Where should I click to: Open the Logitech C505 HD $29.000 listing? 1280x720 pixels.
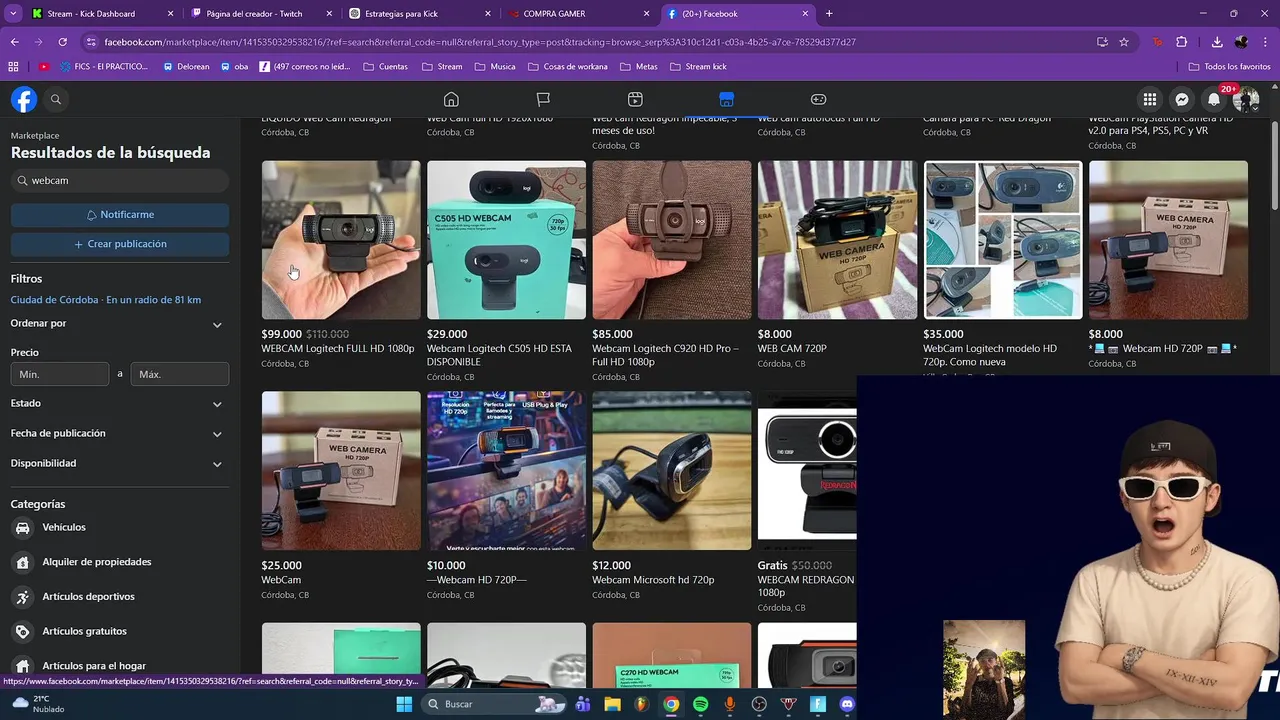(x=506, y=270)
